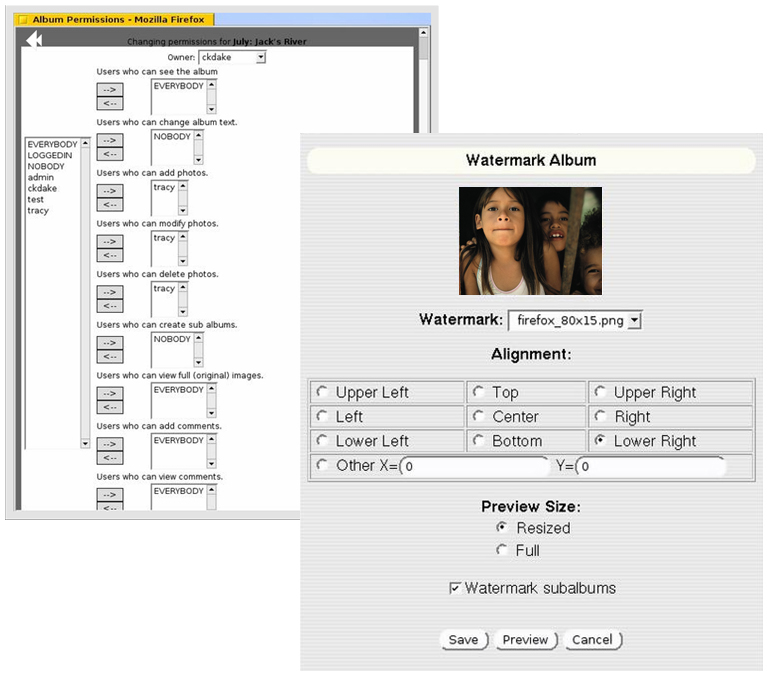Screen dimensions: 767x676
Task: Choose Upper Right alignment
Action: pyautogui.click(x=600, y=392)
